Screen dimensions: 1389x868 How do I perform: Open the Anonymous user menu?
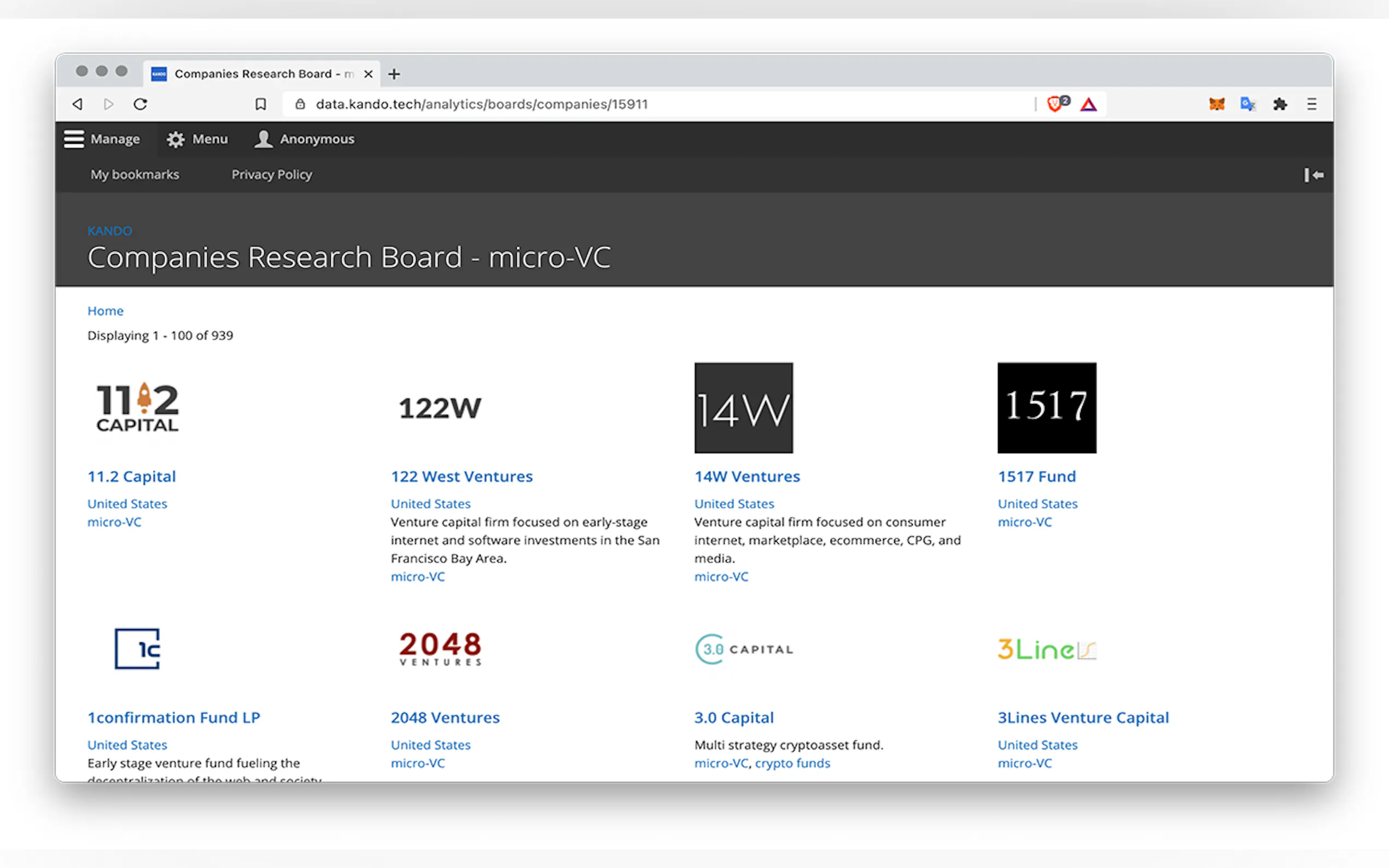[x=305, y=139]
